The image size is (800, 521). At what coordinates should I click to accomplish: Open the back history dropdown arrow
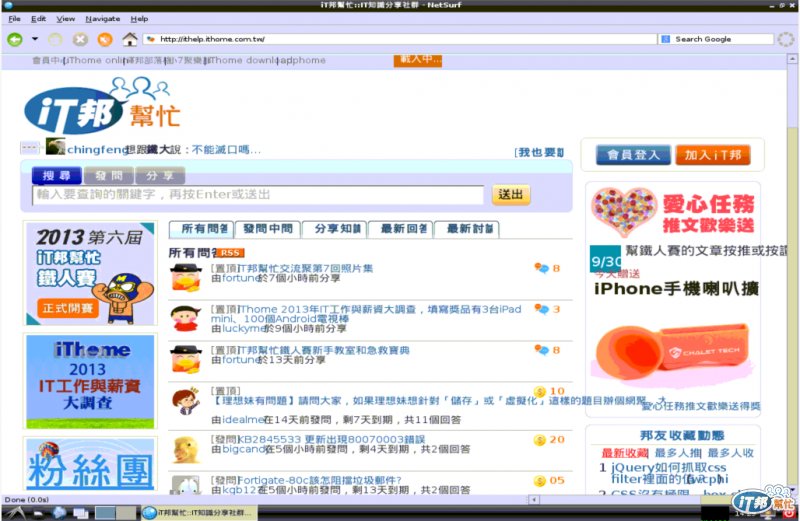point(35,39)
